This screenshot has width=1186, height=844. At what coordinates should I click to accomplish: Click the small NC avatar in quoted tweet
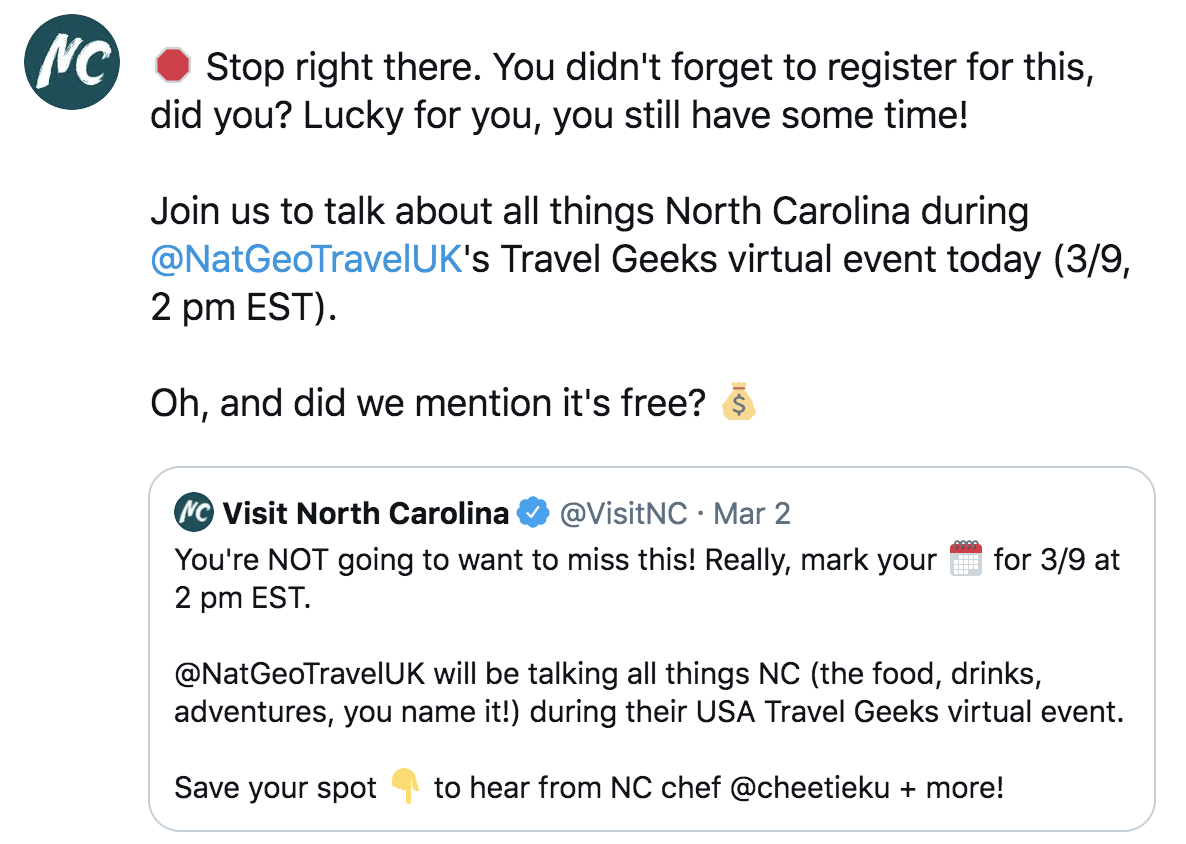click(194, 513)
